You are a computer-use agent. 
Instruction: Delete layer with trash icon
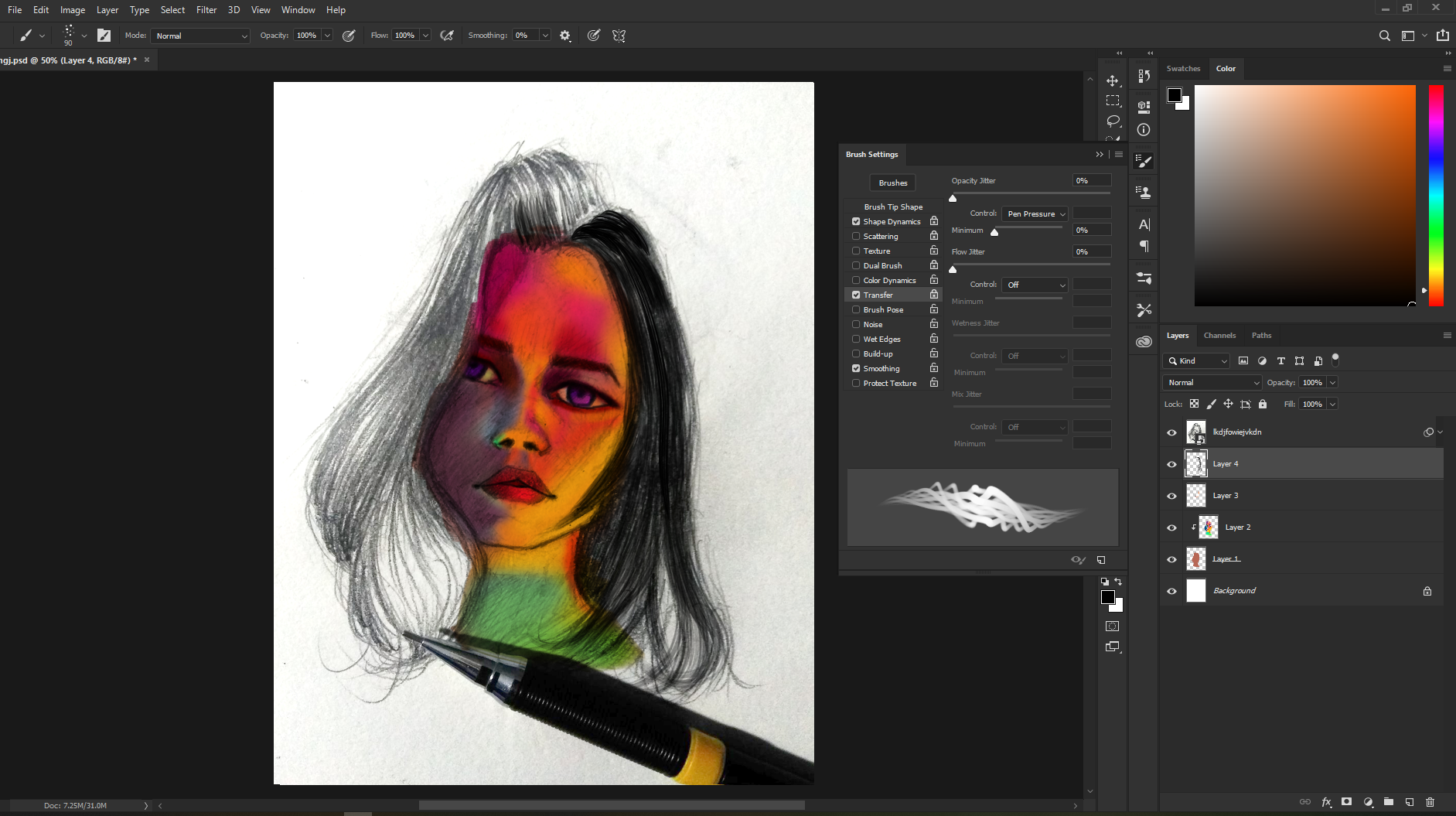pyautogui.click(x=1430, y=802)
